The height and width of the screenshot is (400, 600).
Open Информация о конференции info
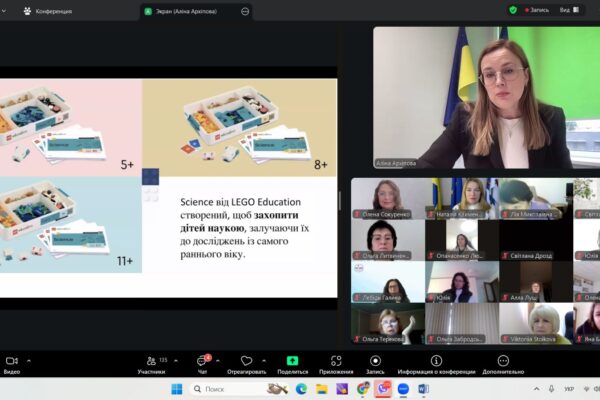(x=436, y=360)
